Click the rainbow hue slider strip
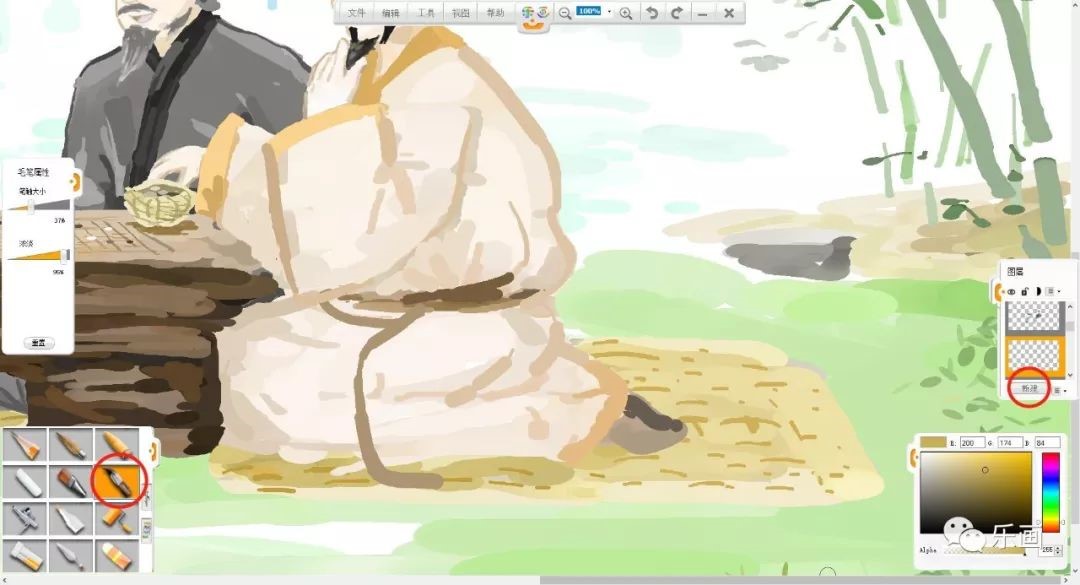 click(1051, 492)
